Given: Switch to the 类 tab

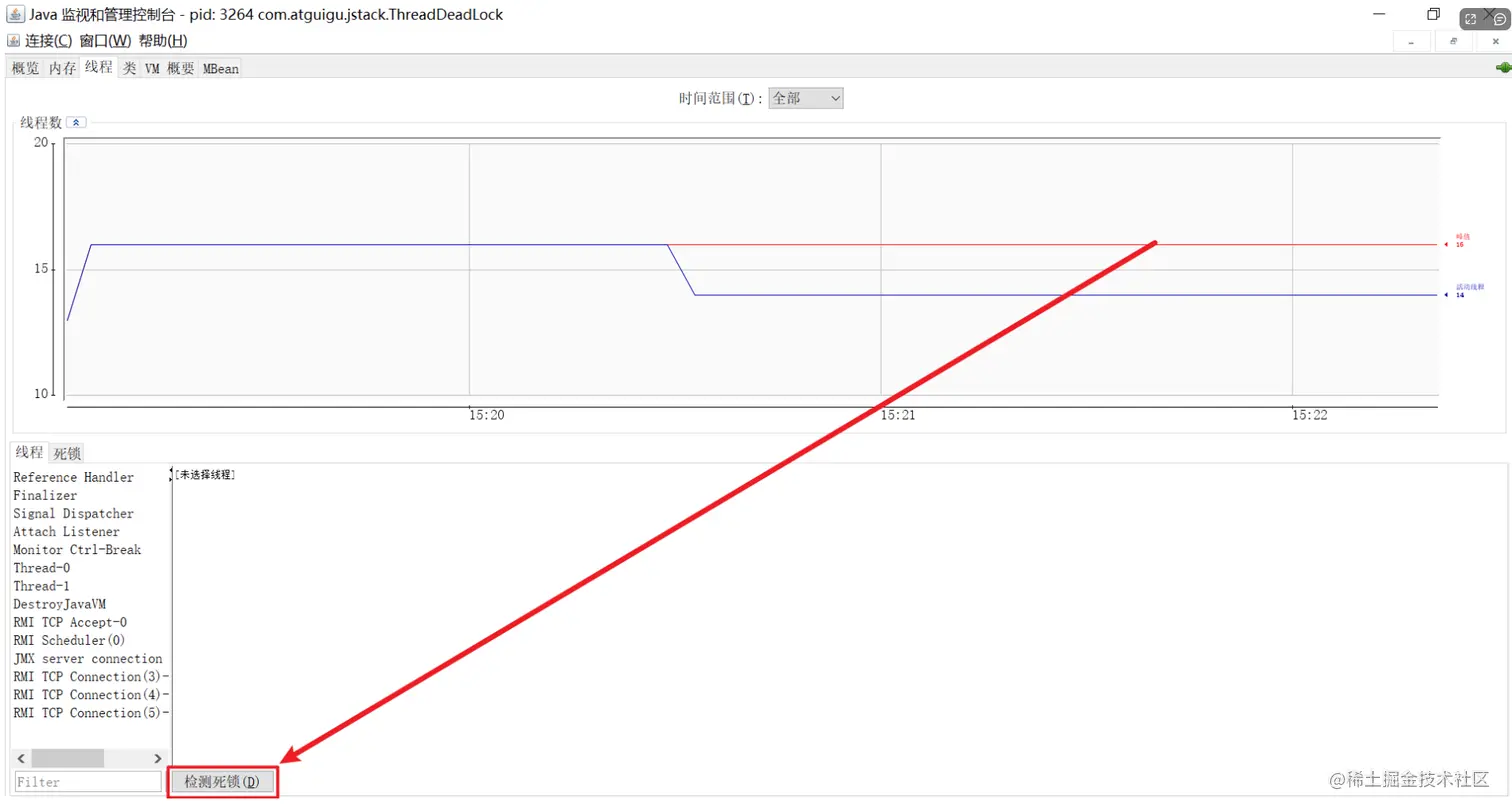Looking at the screenshot, I should pyautogui.click(x=129, y=69).
